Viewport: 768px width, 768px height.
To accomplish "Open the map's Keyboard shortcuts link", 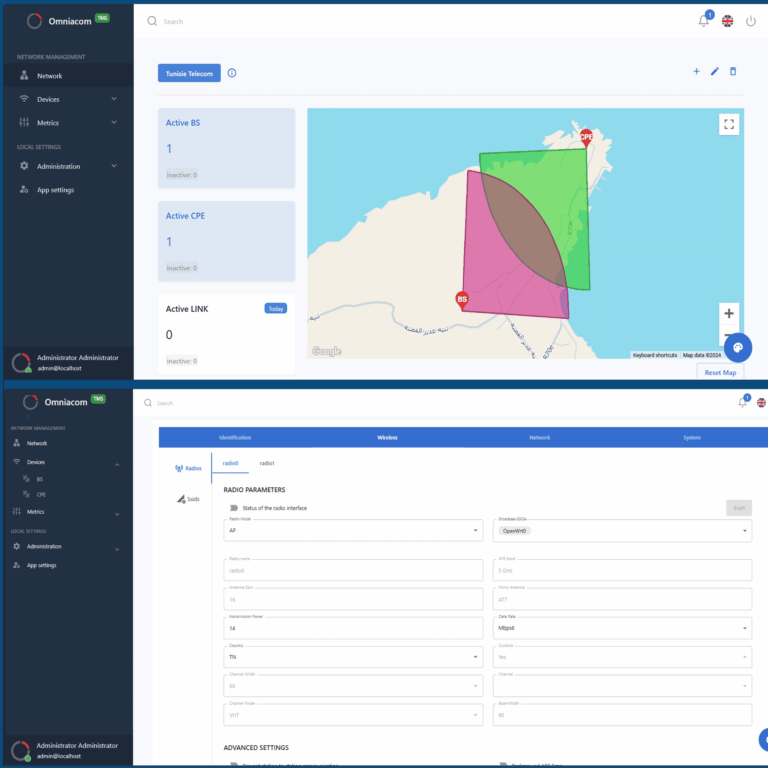I will tap(654, 355).
